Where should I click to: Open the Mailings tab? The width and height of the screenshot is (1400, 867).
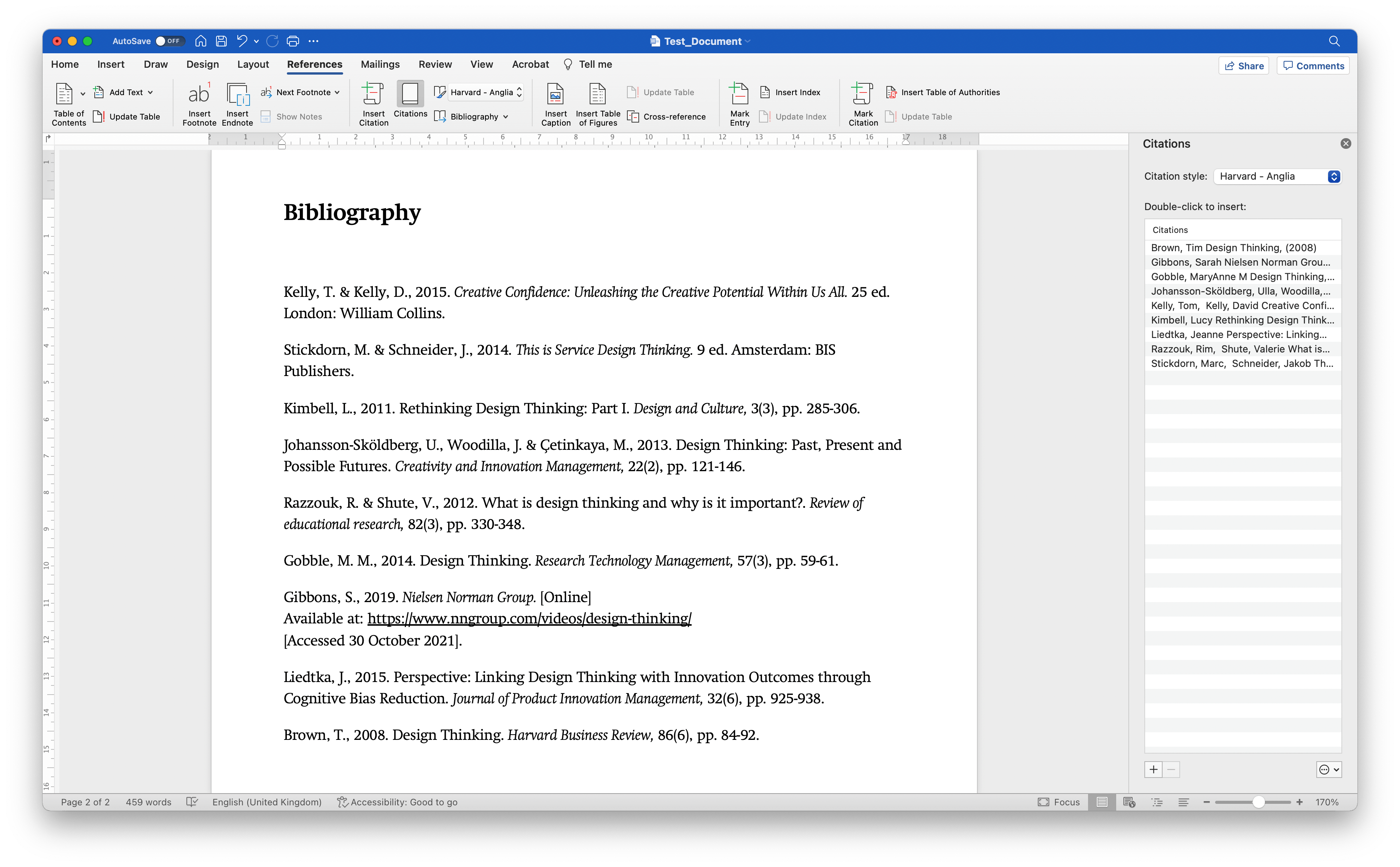(380, 64)
